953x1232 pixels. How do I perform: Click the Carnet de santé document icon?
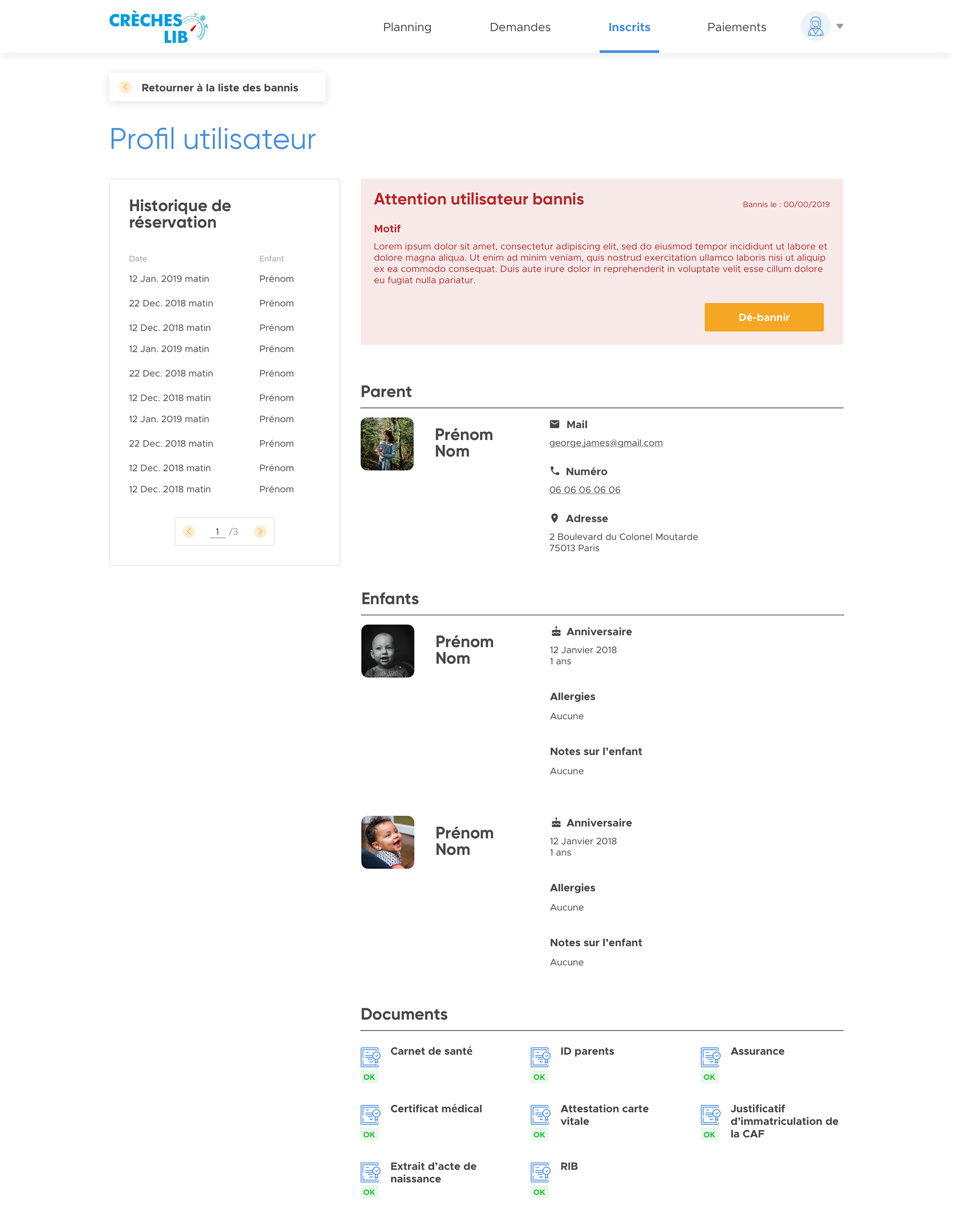pos(371,1057)
